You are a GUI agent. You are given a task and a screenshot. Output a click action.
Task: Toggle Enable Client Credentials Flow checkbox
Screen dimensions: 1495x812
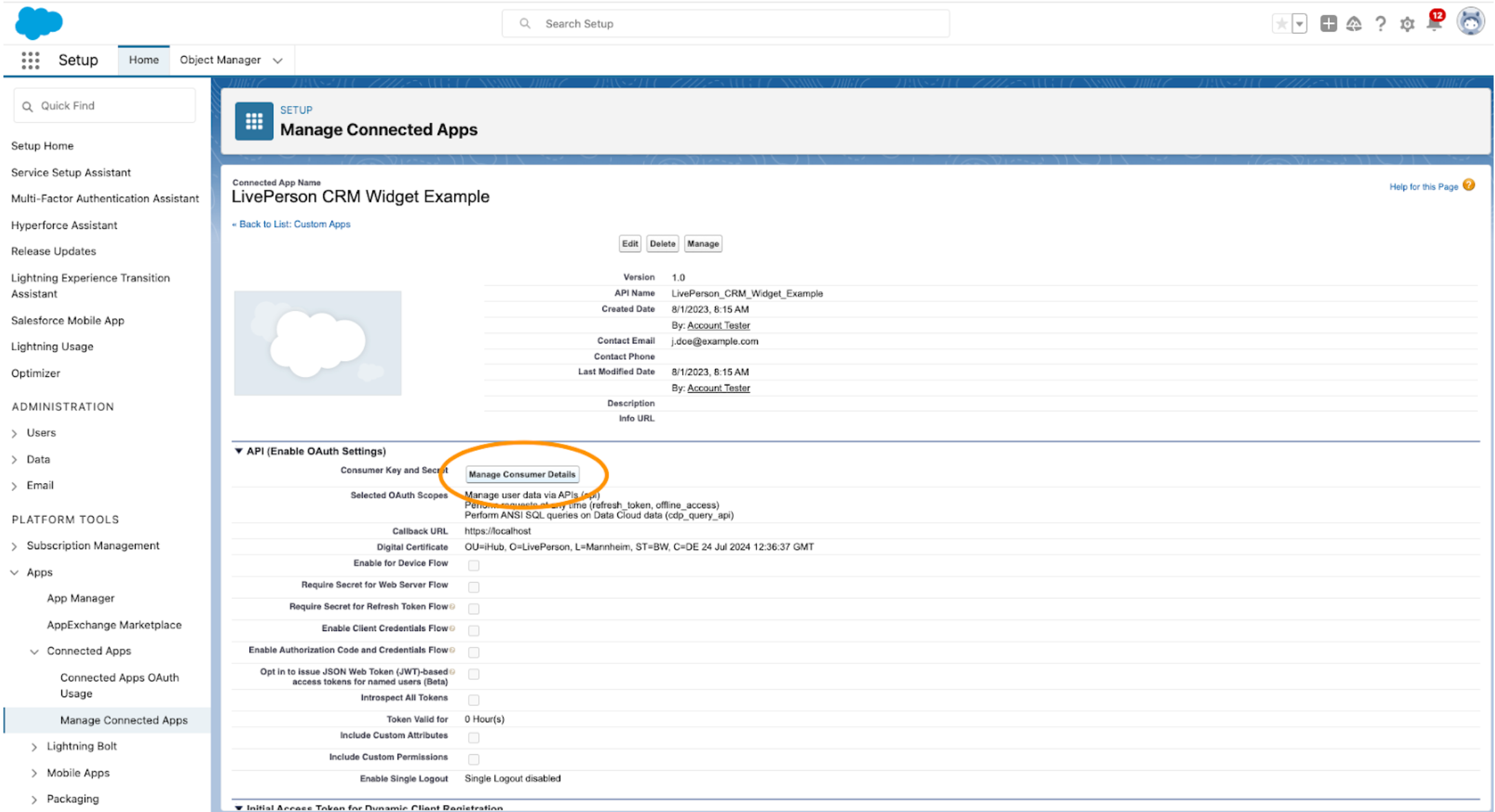click(x=474, y=630)
